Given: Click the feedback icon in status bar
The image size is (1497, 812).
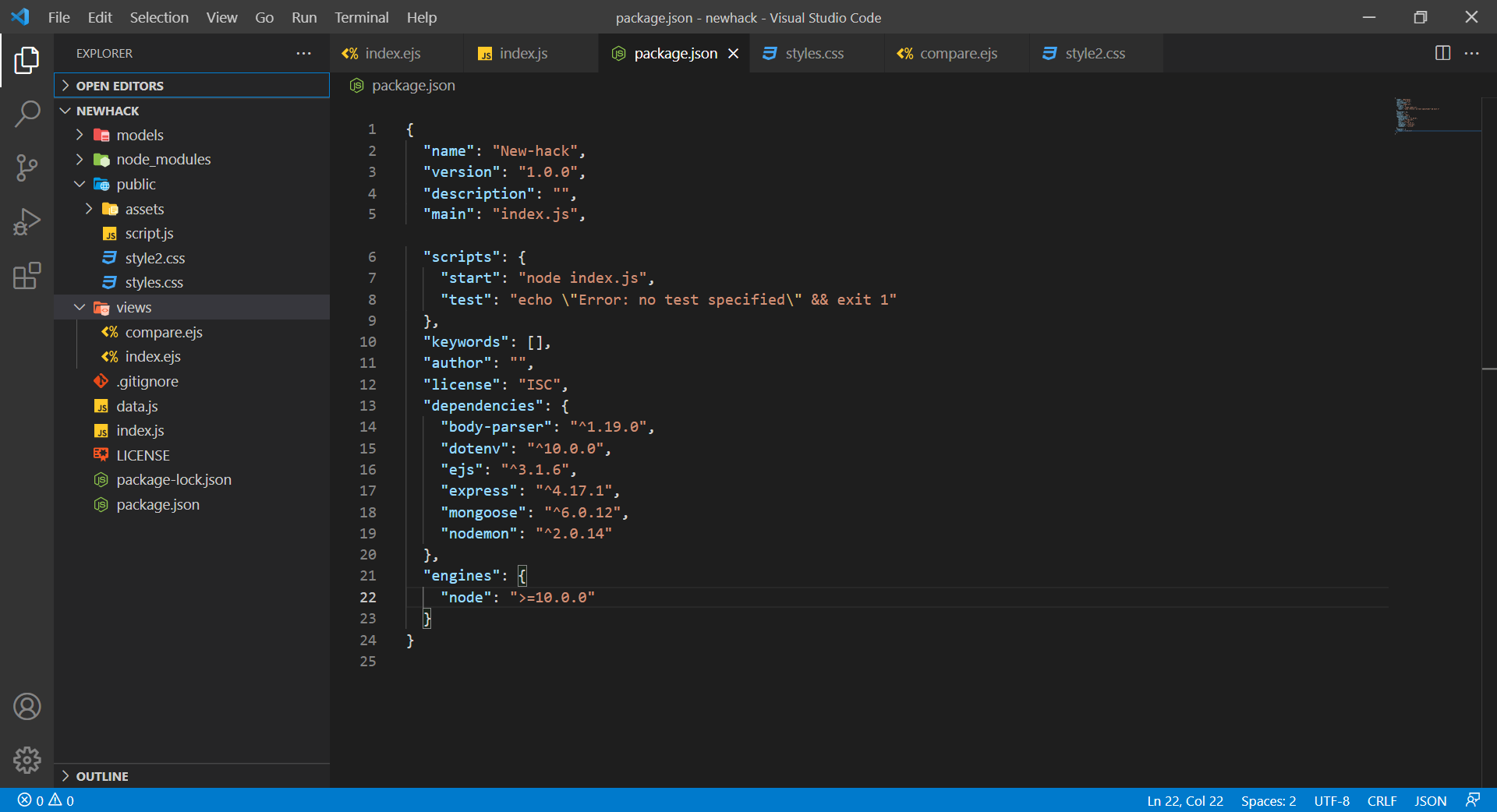Looking at the screenshot, I should (1473, 800).
